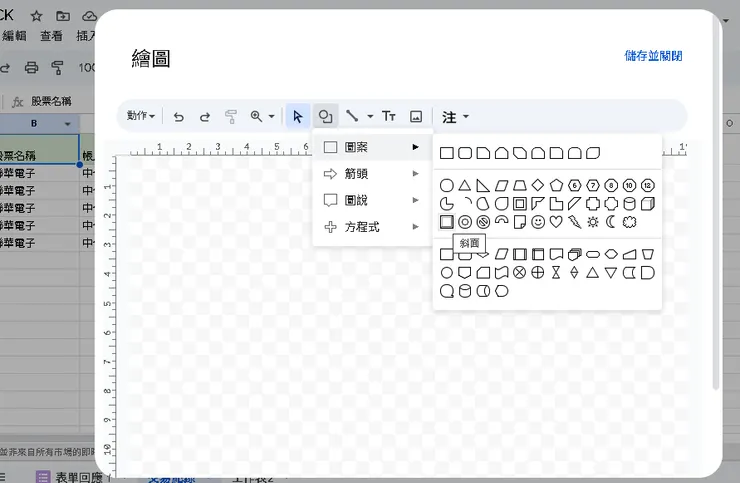Open the 注 input tools dropdown

click(455, 117)
